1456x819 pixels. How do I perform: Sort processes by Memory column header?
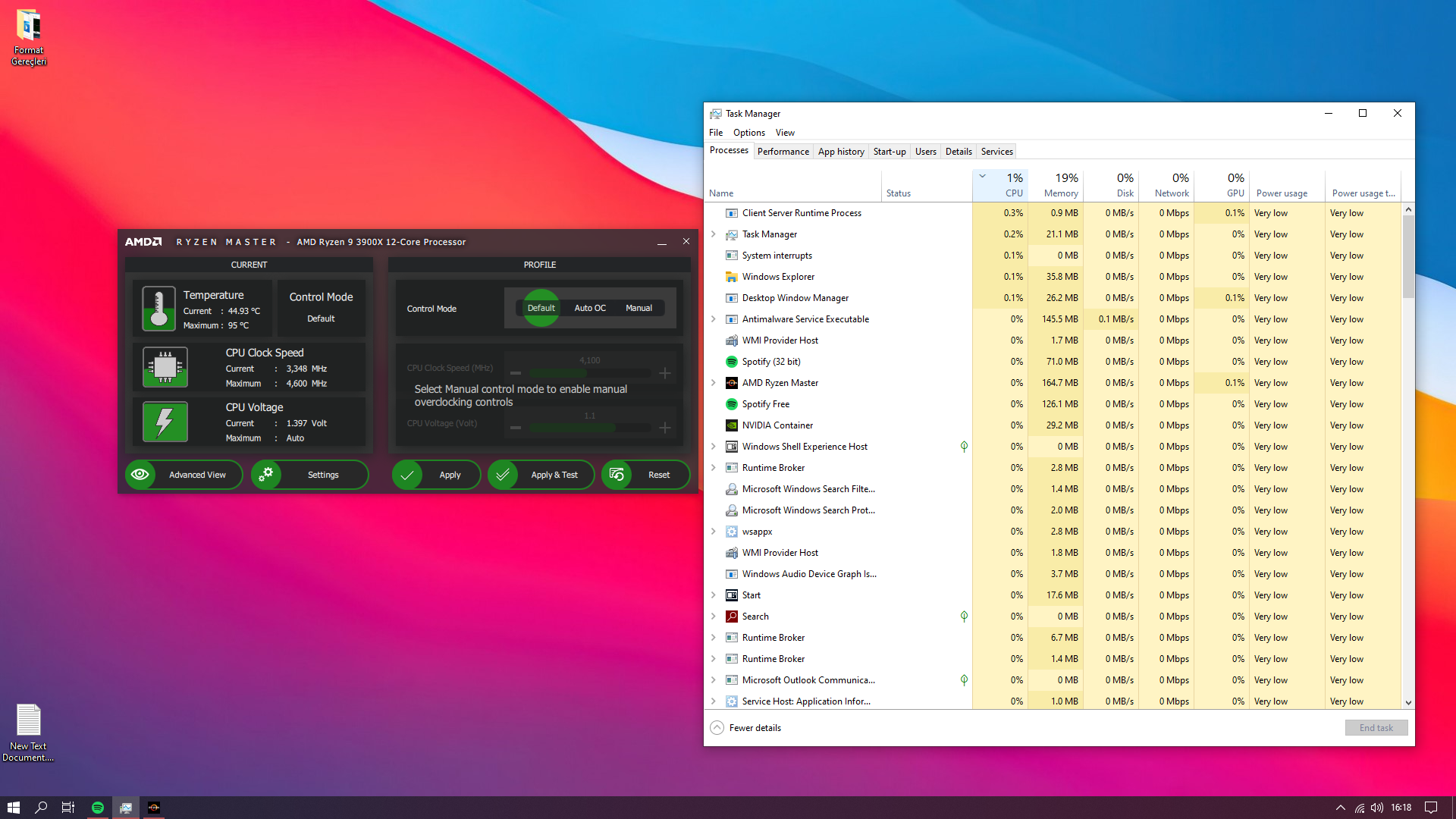pos(1060,185)
